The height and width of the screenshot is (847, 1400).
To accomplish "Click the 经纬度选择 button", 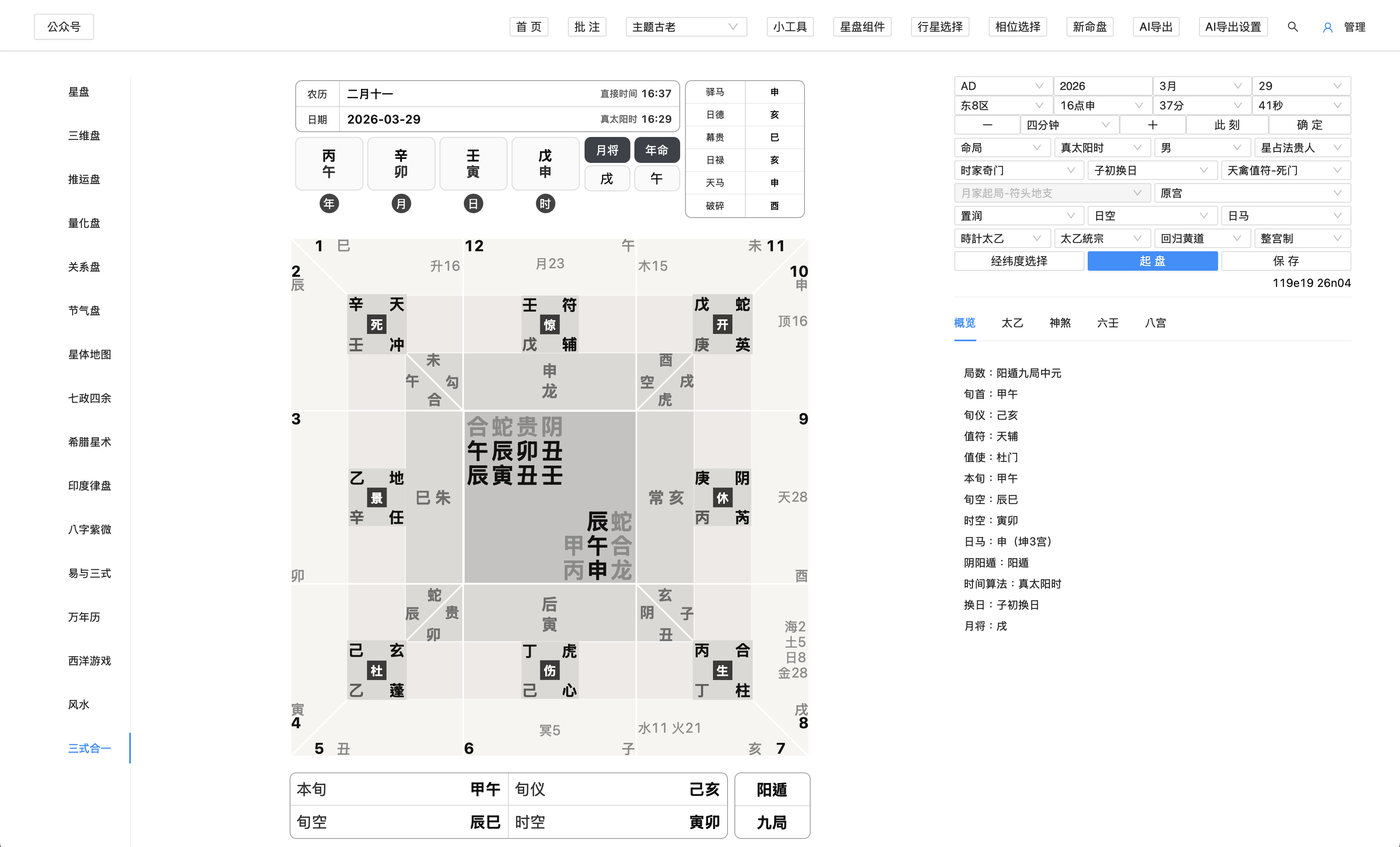I will pyautogui.click(x=1019, y=261).
